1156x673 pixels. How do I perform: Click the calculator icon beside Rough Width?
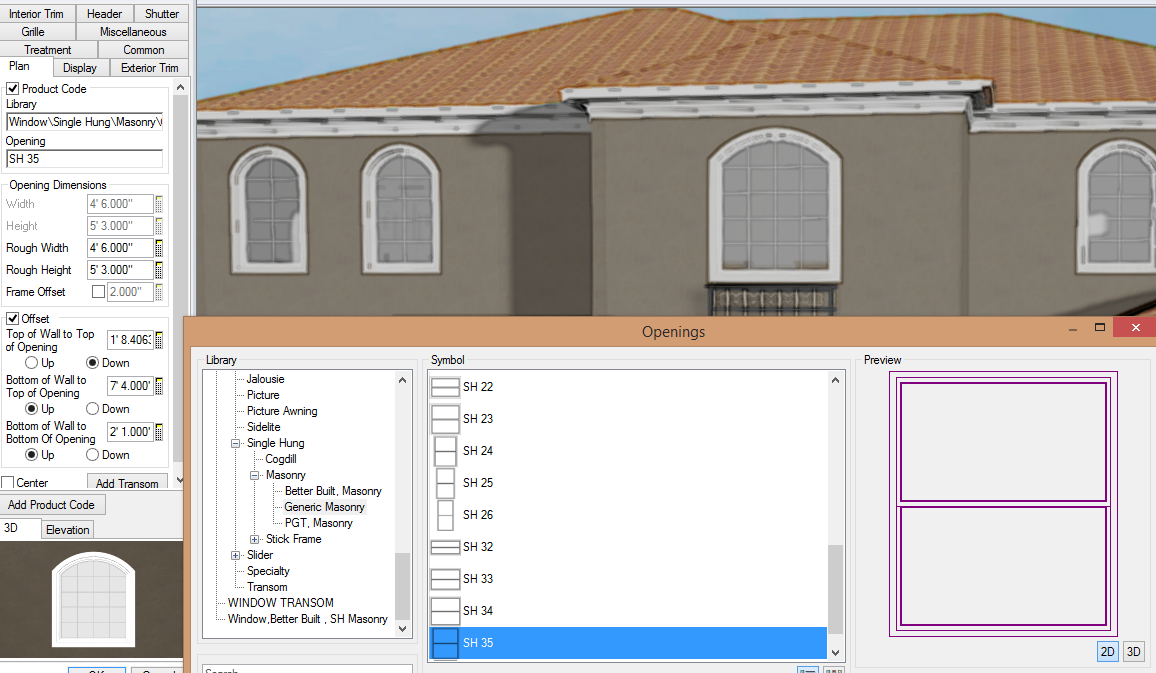tap(160, 247)
